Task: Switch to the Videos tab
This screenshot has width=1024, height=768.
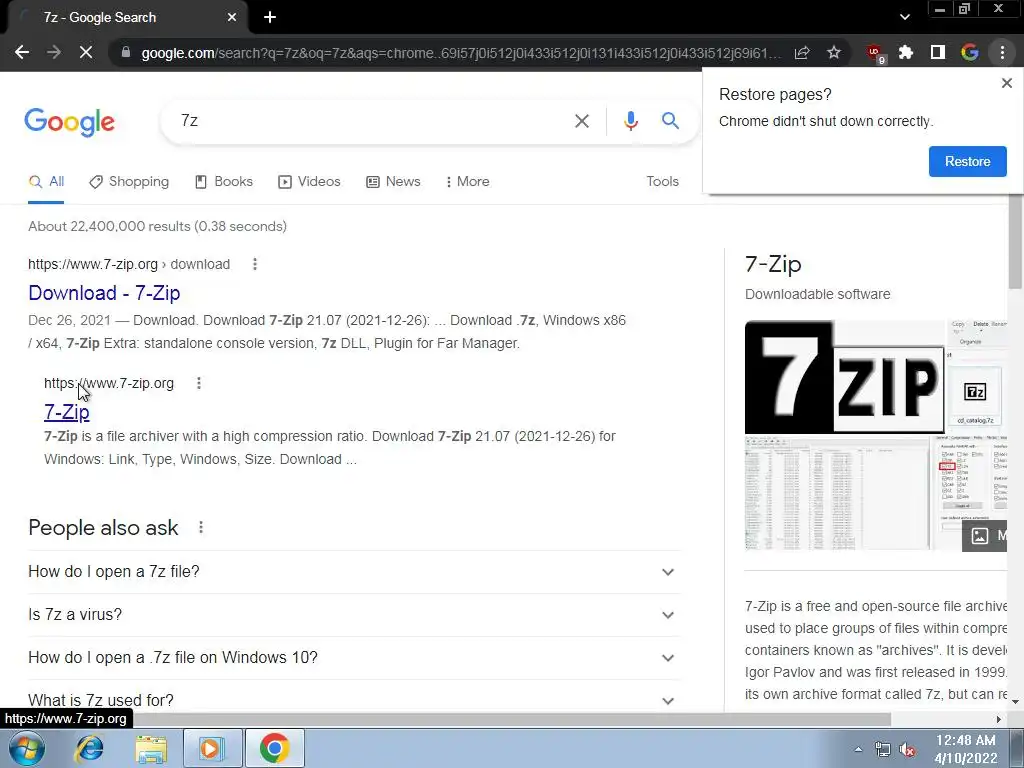Action: click(310, 182)
